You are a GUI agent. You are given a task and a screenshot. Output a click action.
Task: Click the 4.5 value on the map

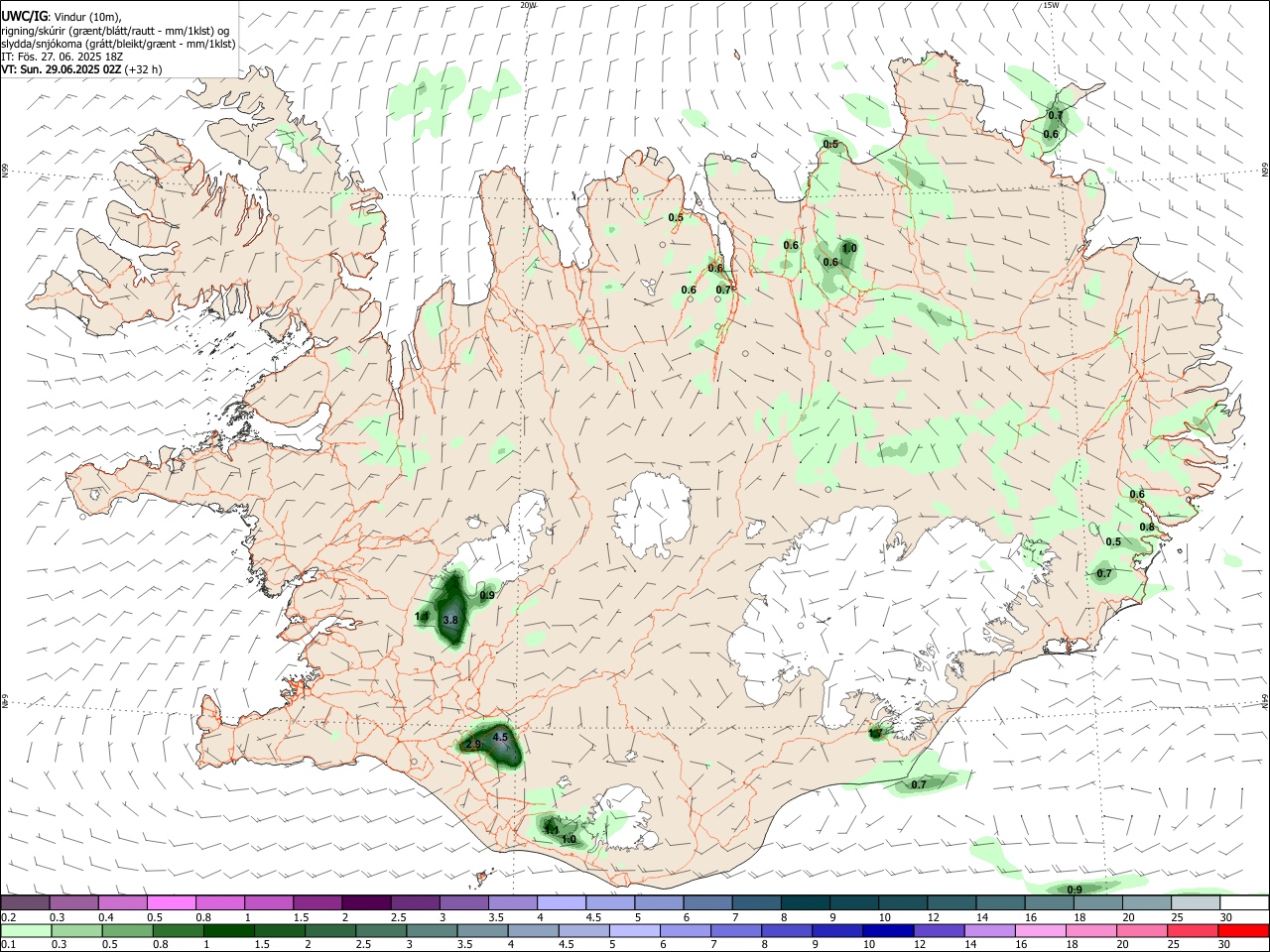click(x=500, y=737)
